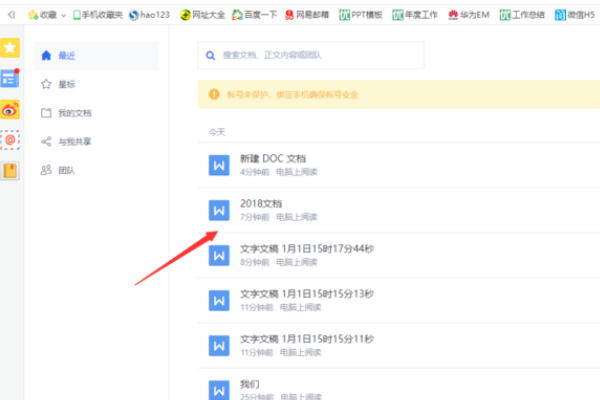Click the people icon beside 团队
Viewport: 600px width, 400px height.
coord(46,170)
